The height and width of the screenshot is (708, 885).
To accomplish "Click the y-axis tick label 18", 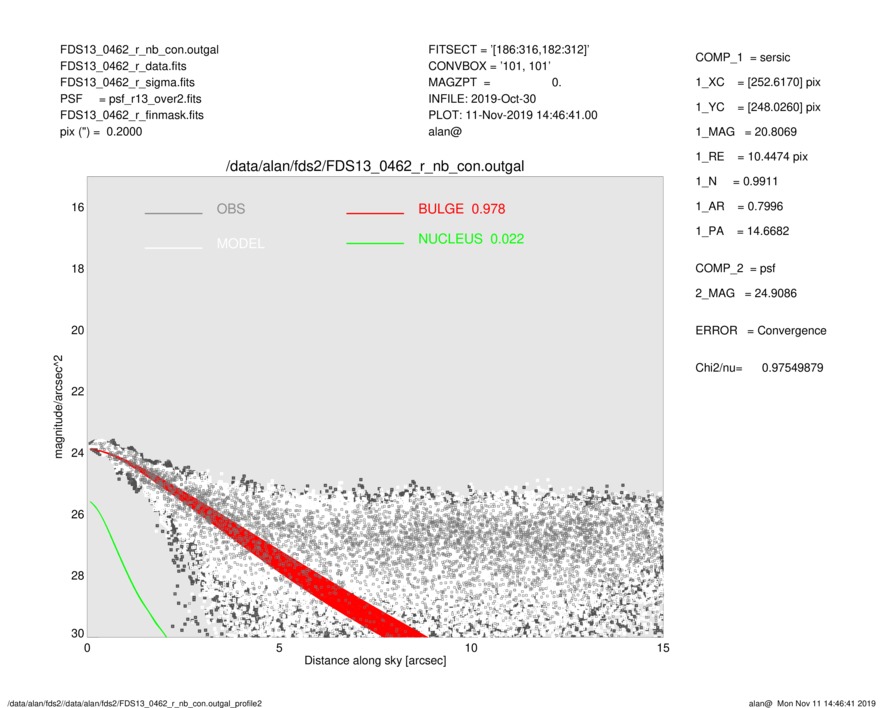I will tap(78, 269).
